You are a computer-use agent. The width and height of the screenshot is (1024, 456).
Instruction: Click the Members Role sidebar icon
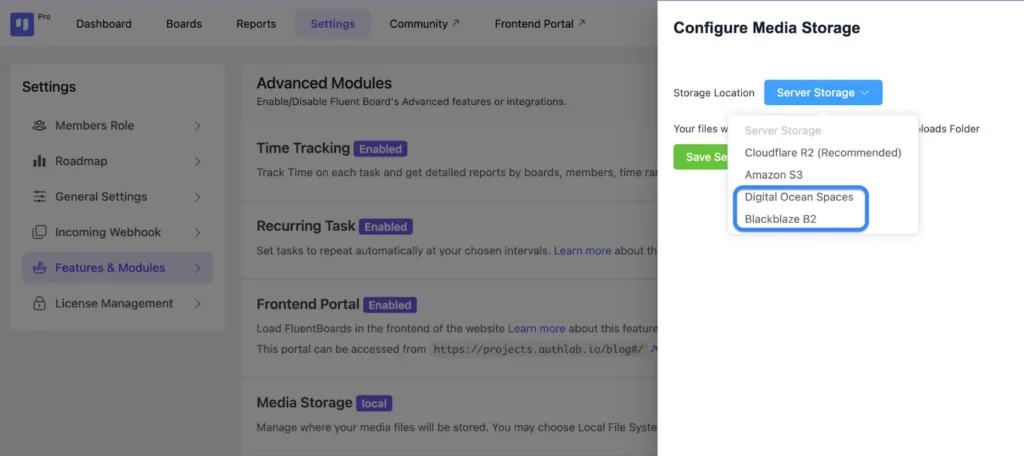39,126
